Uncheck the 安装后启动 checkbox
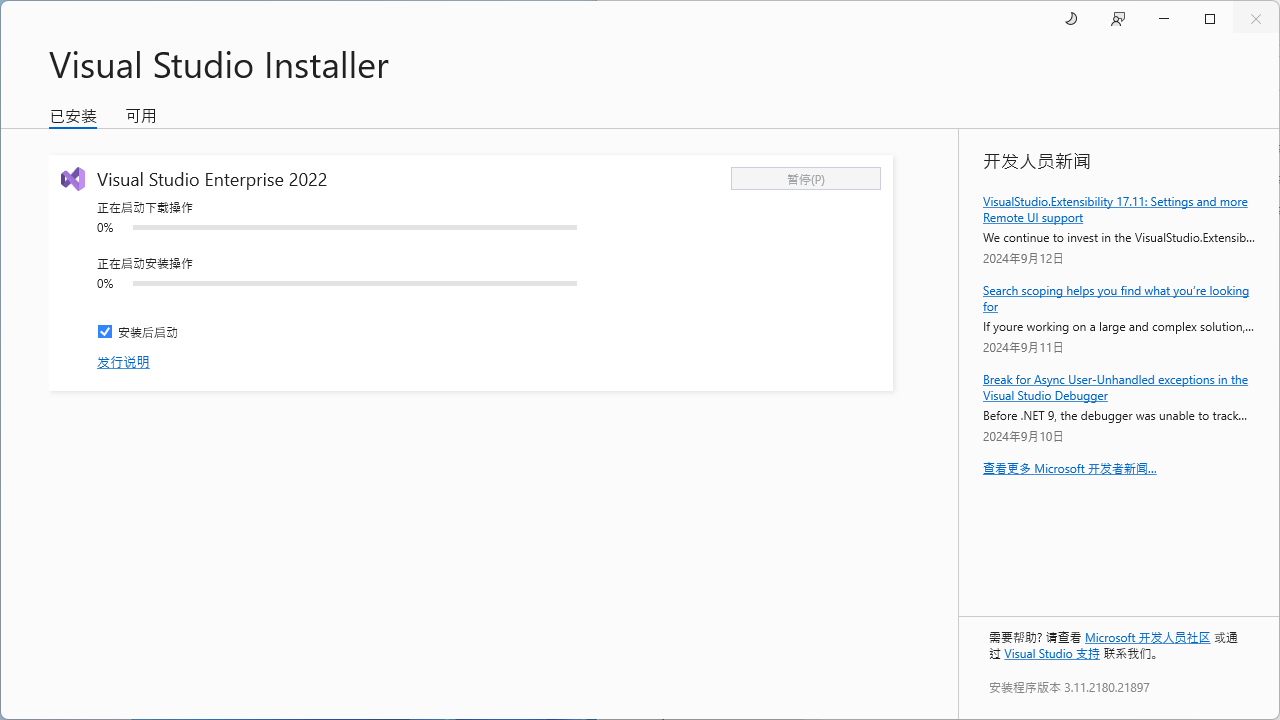 (x=105, y=332)
